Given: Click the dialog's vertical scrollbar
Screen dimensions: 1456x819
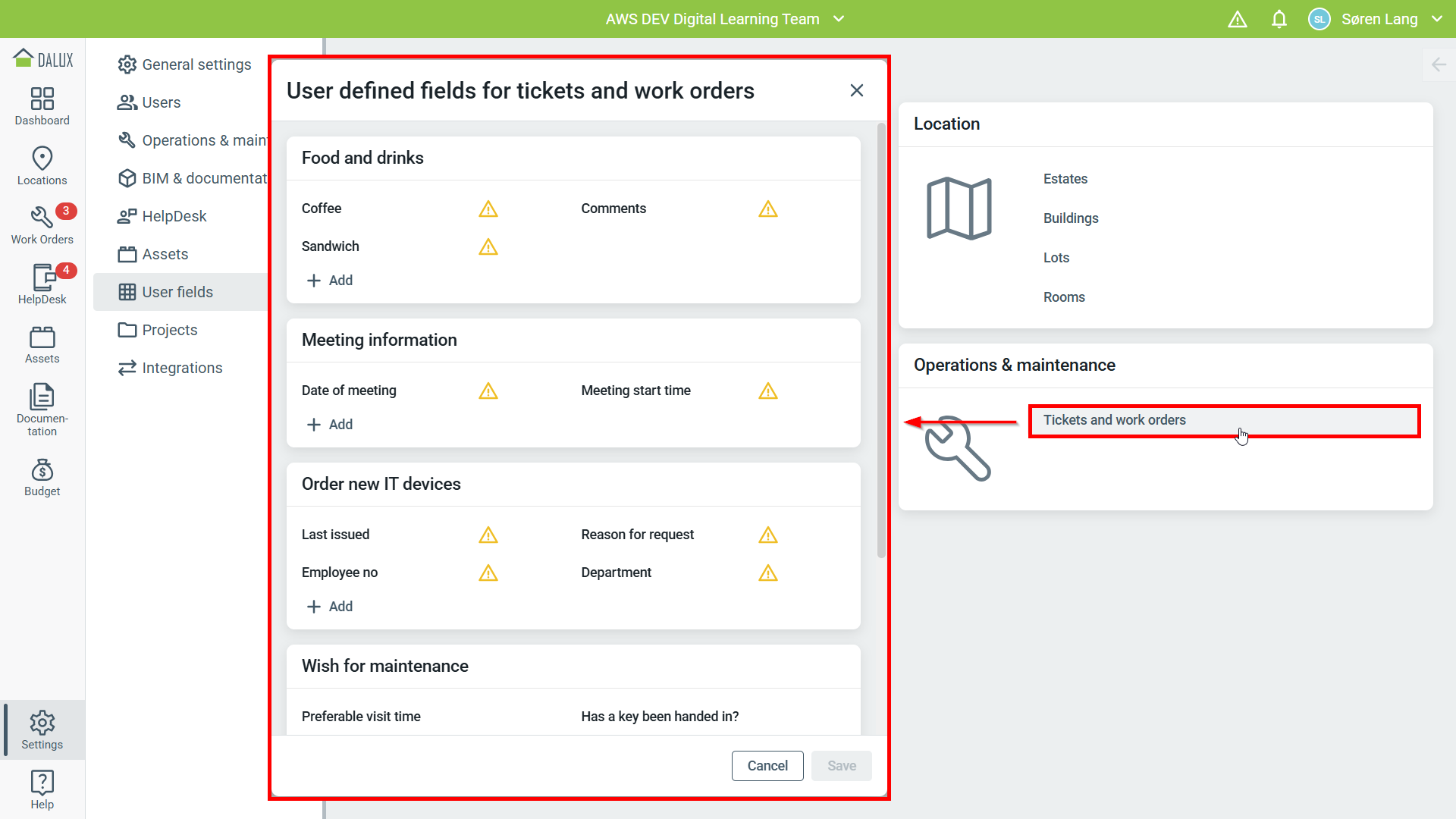Looking at the screenshot, I should (880, 341).
